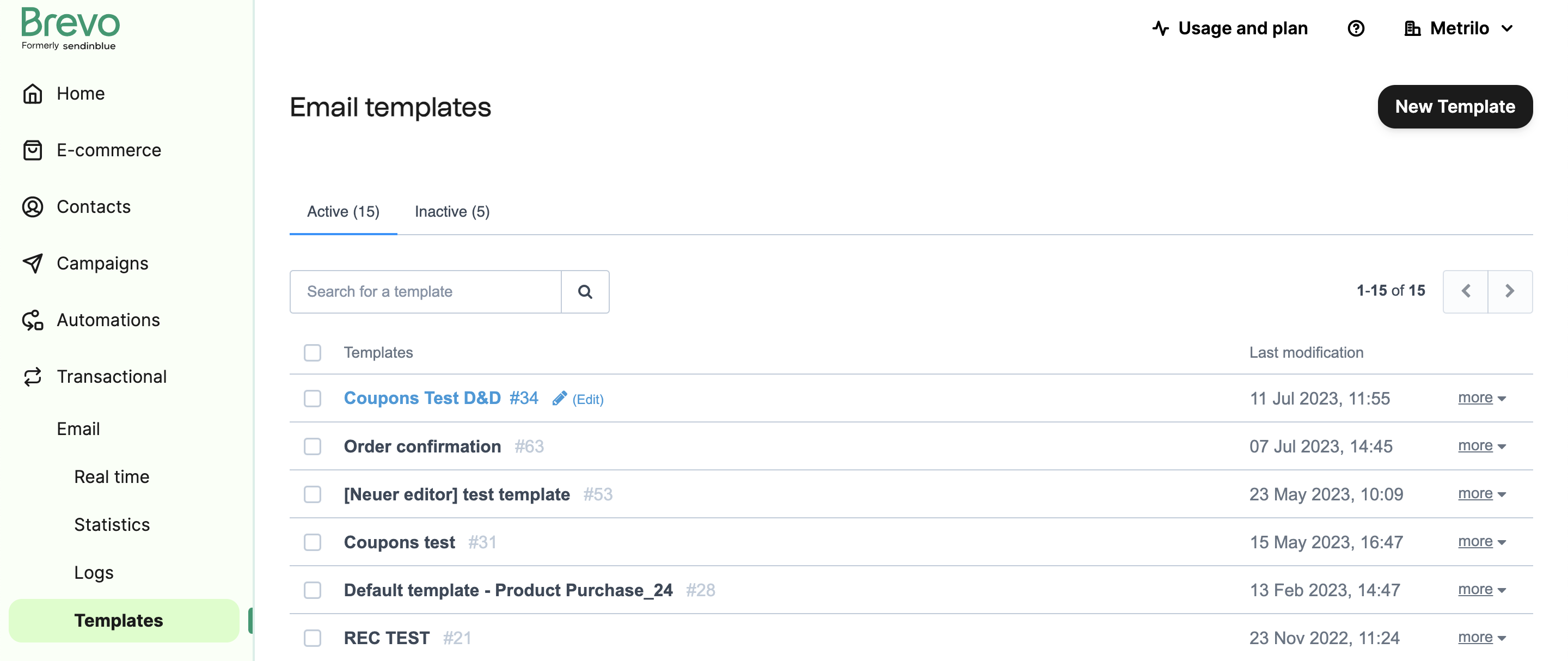Switch to the Inactive (5) tab

pos(452,212)
